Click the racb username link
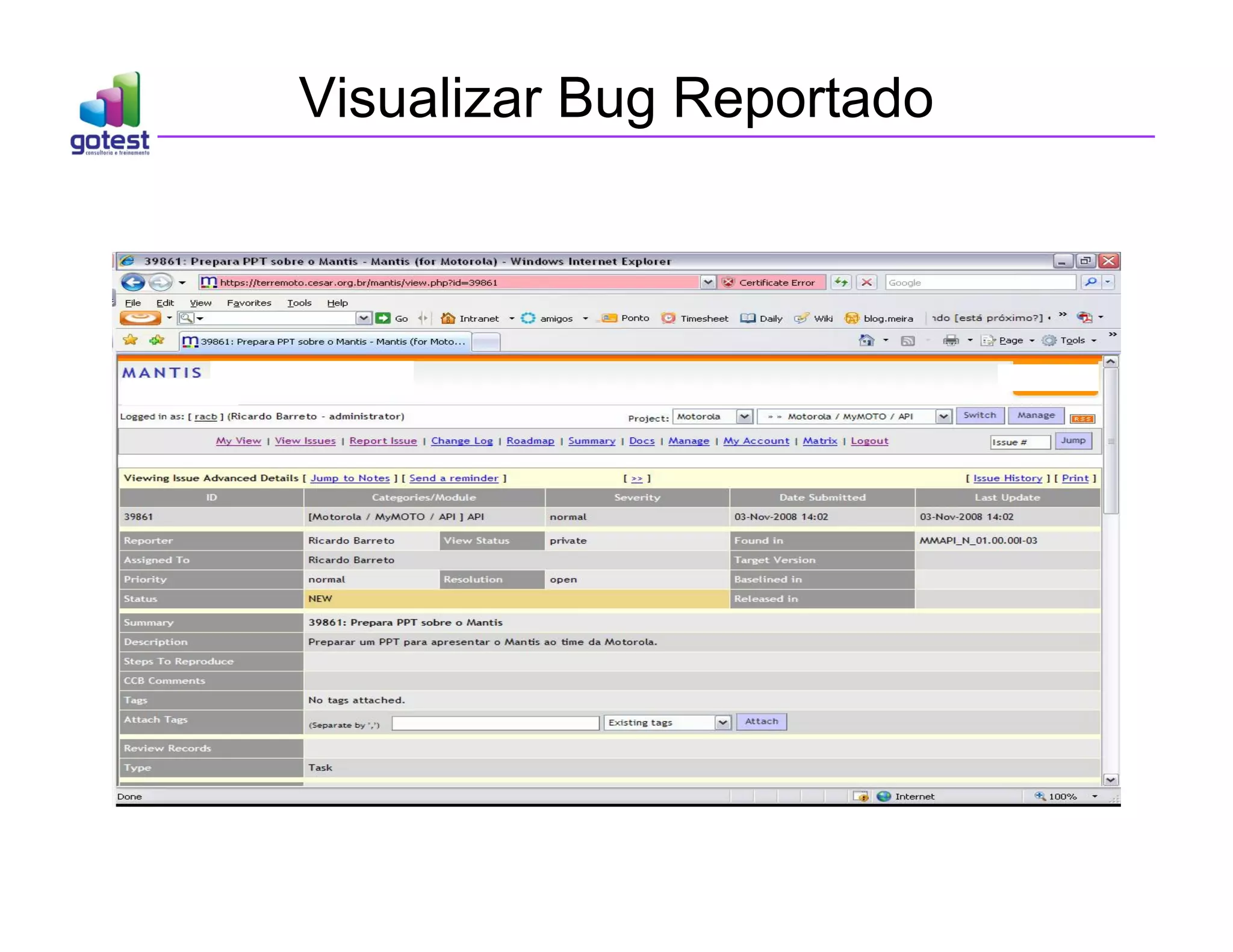 tap(205, 416)
